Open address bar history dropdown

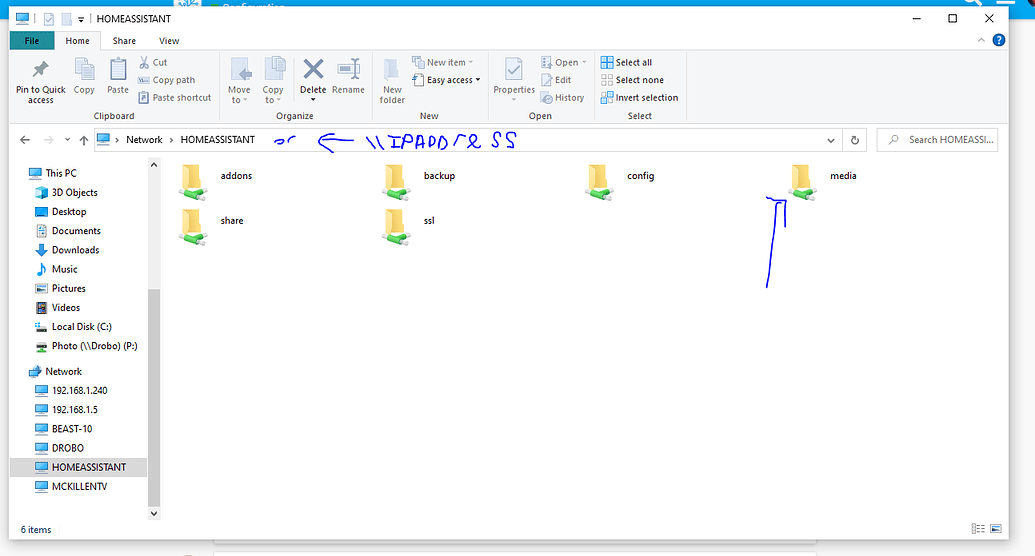tap(830, 140)
